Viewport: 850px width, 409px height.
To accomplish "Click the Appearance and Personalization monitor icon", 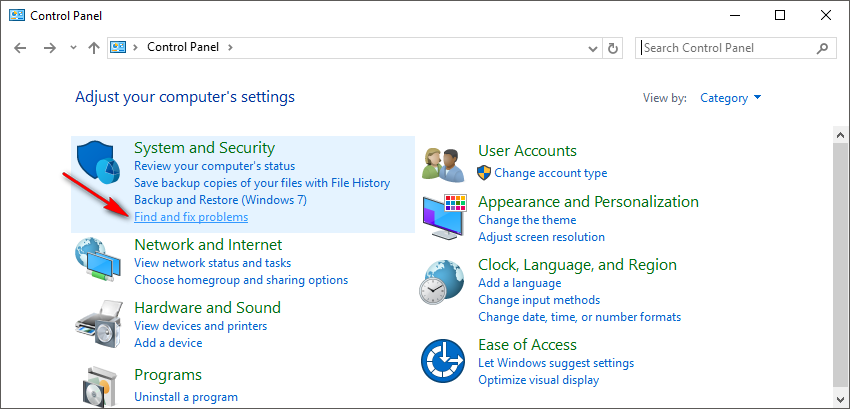I will pos(445,217).
